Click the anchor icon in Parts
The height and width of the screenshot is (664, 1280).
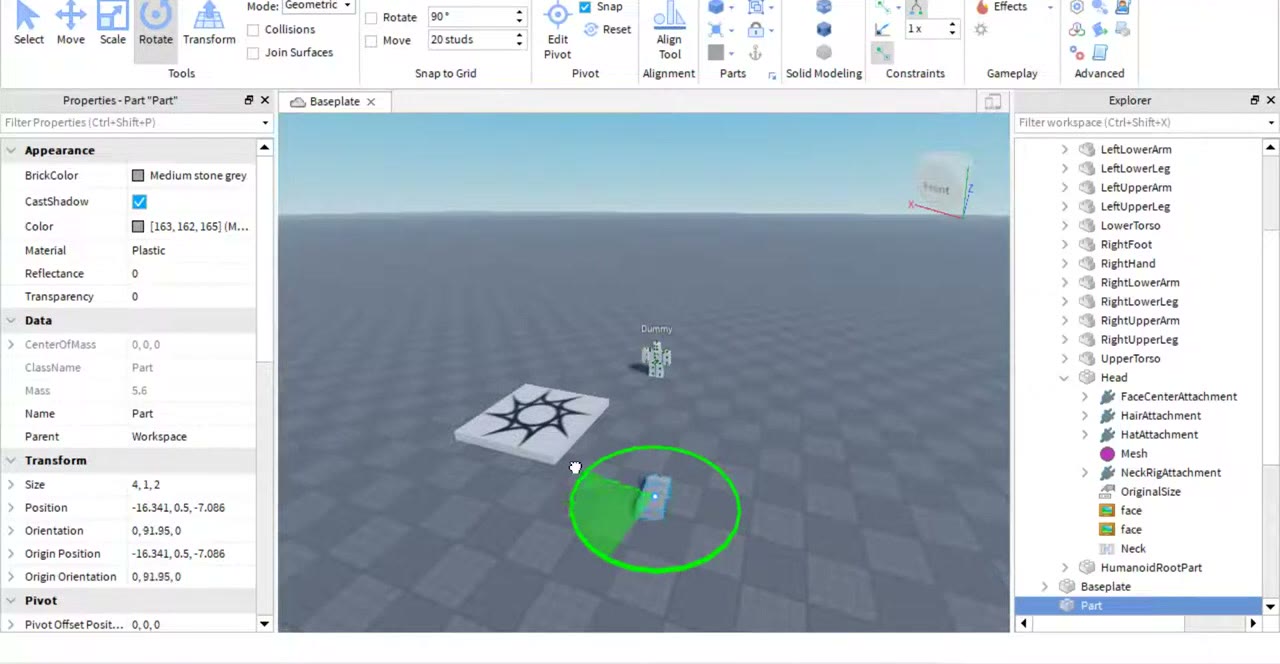(756, 52)
